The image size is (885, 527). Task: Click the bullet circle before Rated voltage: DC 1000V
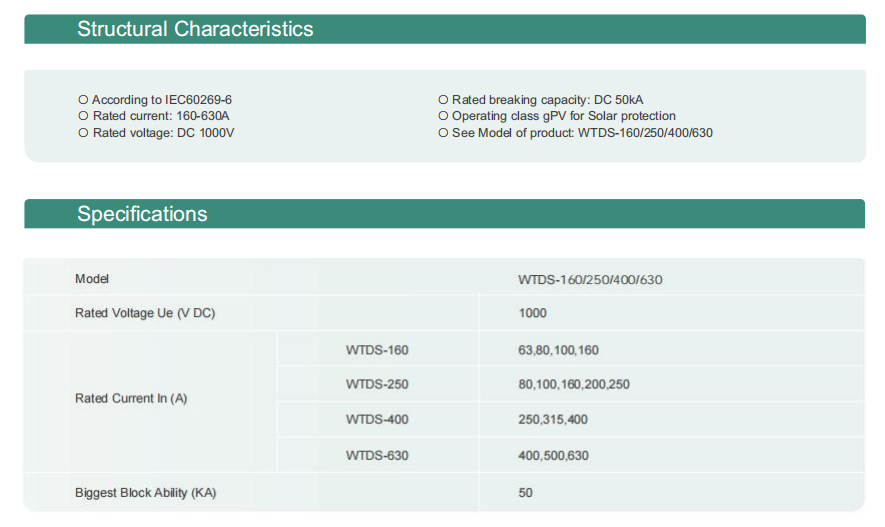click(83, 133)
